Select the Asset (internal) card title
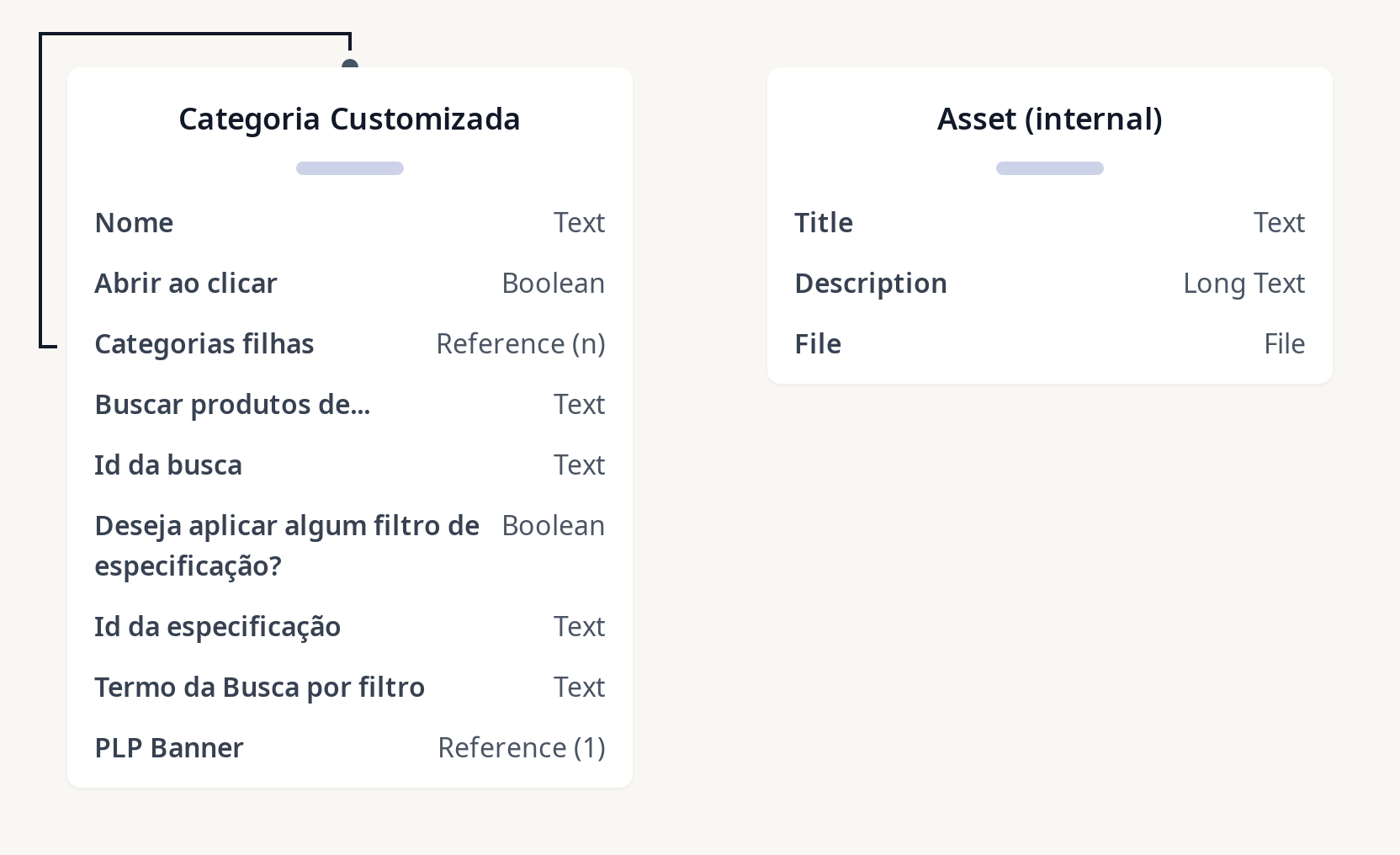The image size is (1400, 855). click(x=1050, y=119)
